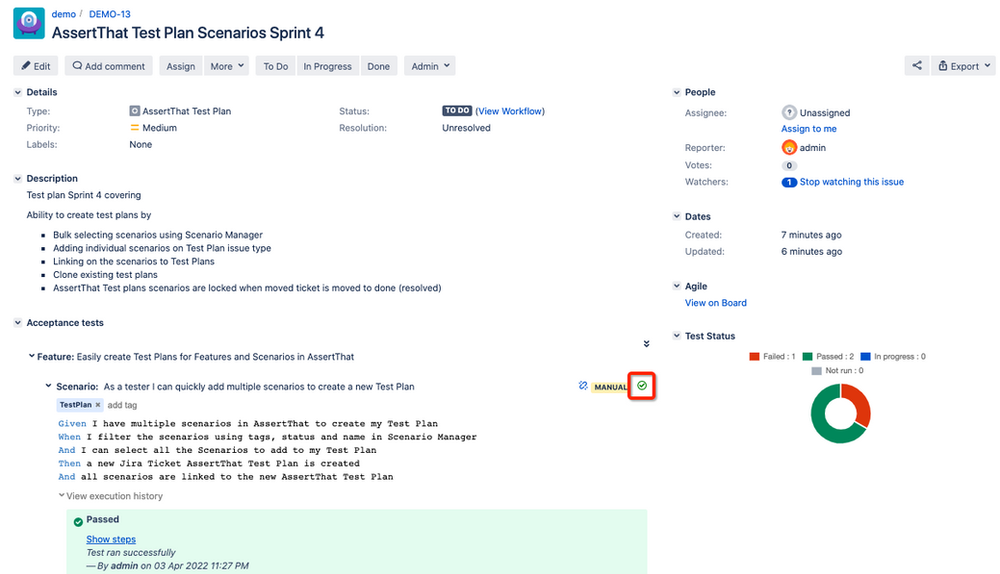Screen dimensions: 1000x574
Task: Click the double chevron collapse-all icon
Action: [646, 344]
